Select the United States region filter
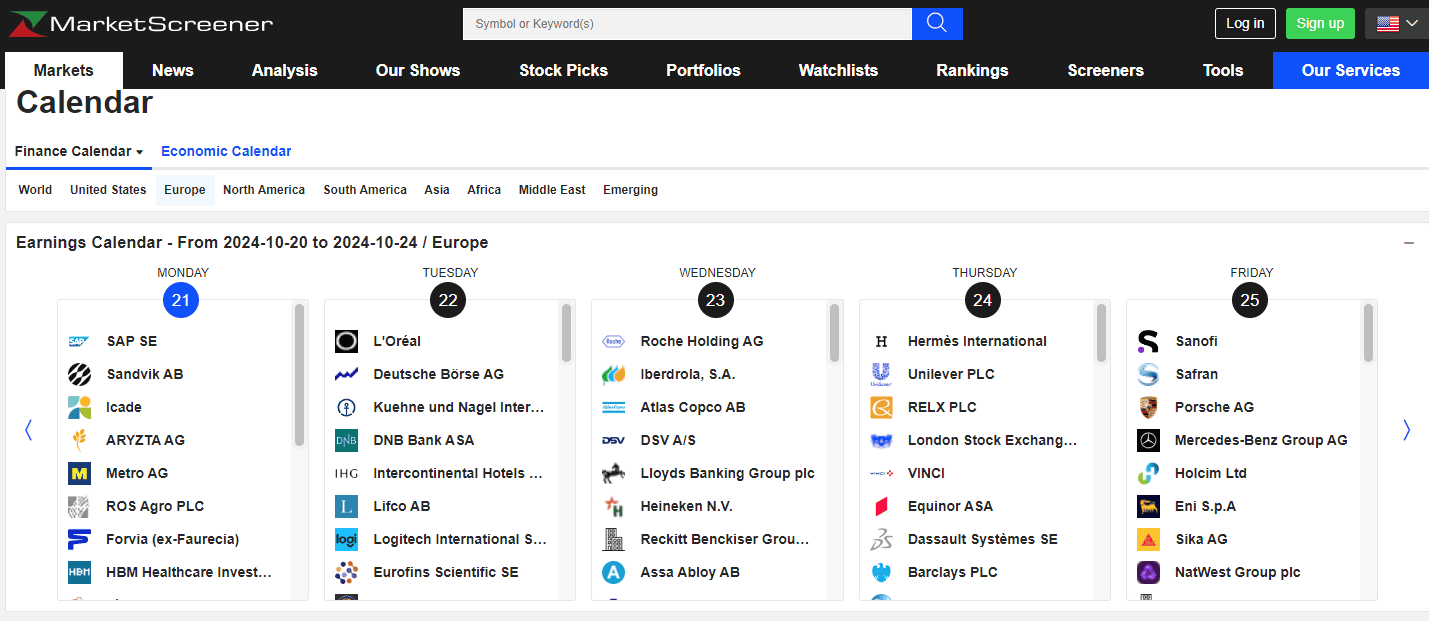Image resolution: width=1429 pixels, height=621 pixels. (108, 190)
